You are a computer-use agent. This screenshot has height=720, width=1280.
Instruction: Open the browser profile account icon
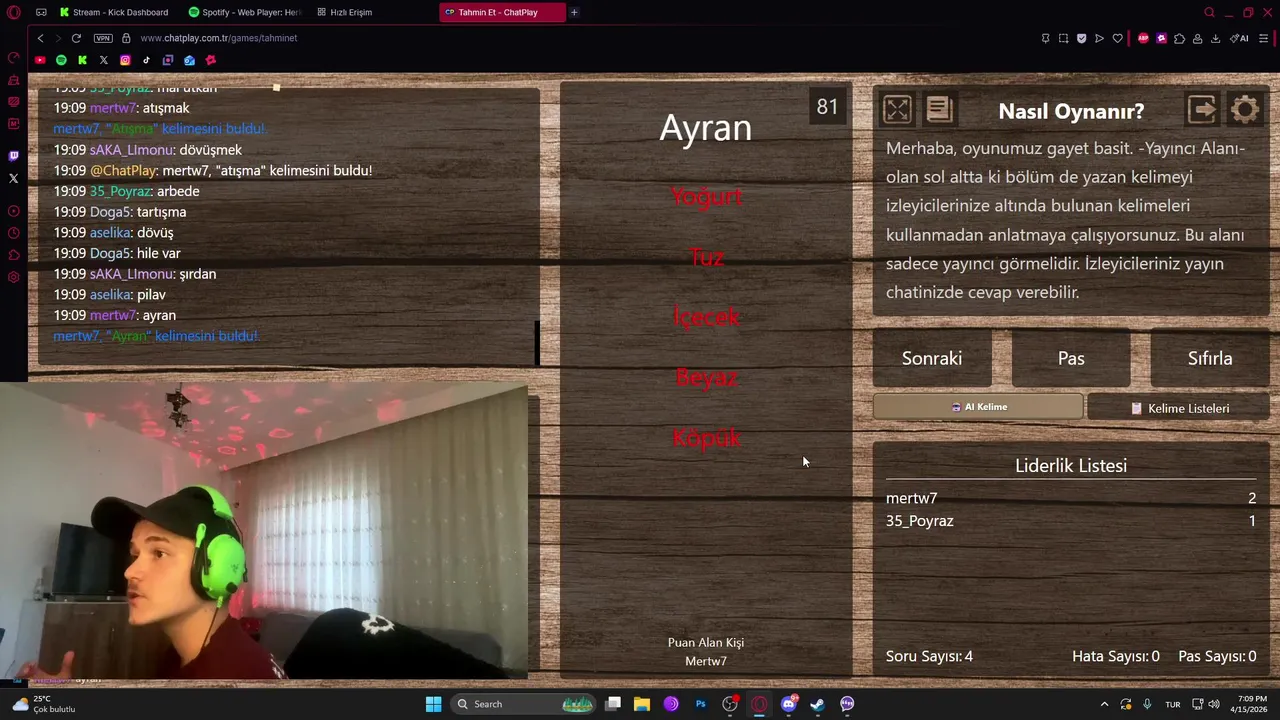pyautogui.click(x=1198, y=38)
